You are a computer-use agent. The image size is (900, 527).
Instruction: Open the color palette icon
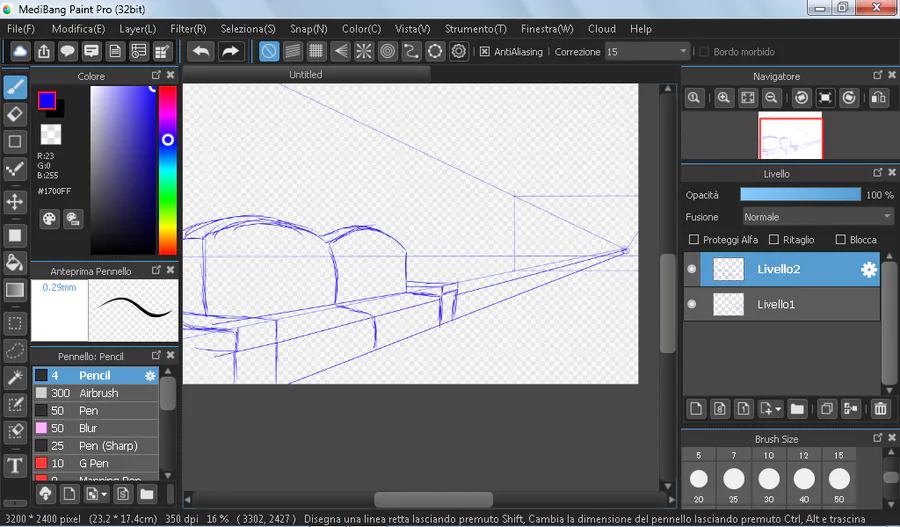pyautogui.click(x=49, y=219)
